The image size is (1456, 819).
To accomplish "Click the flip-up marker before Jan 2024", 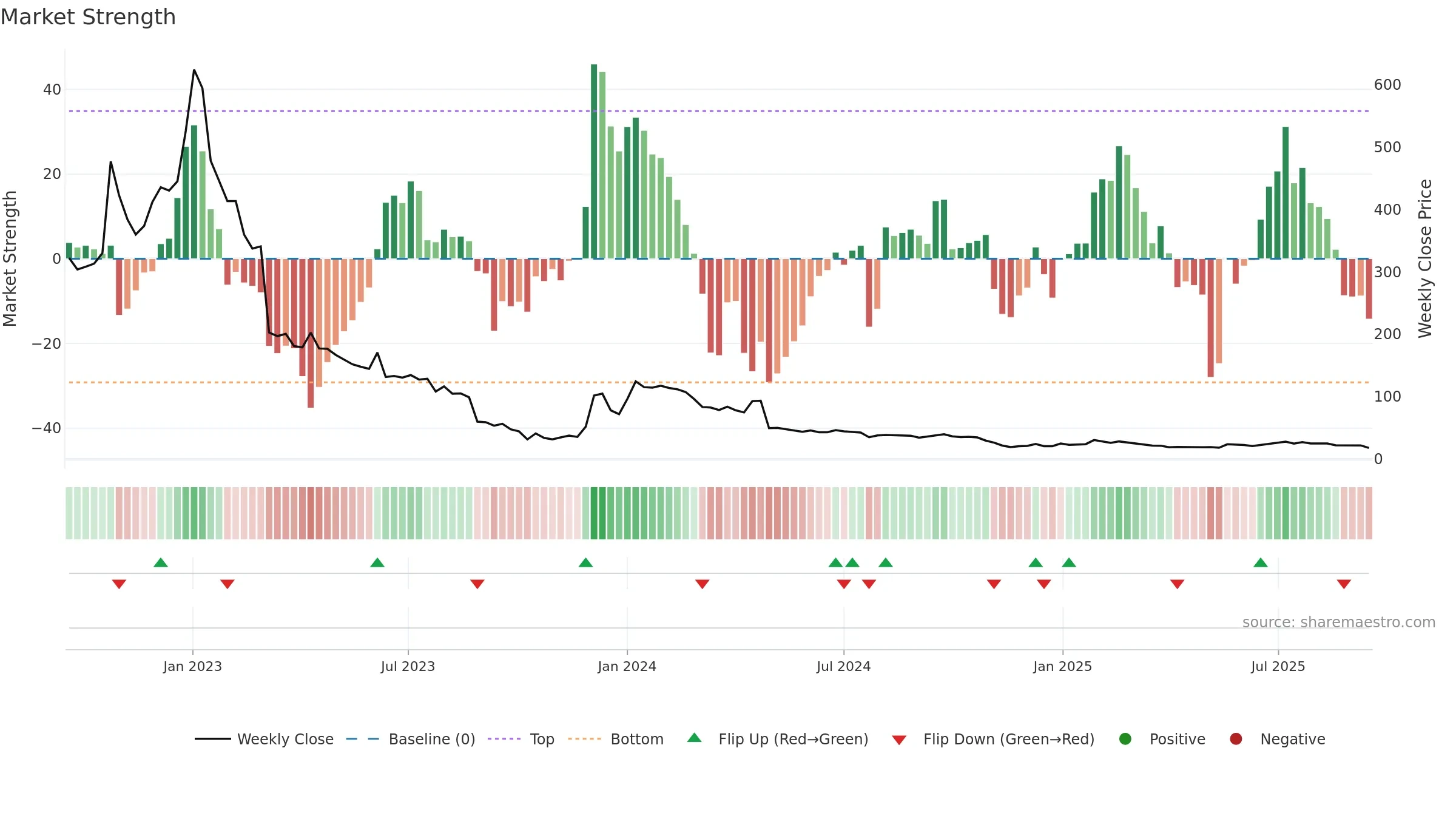I will pos(585,563).
